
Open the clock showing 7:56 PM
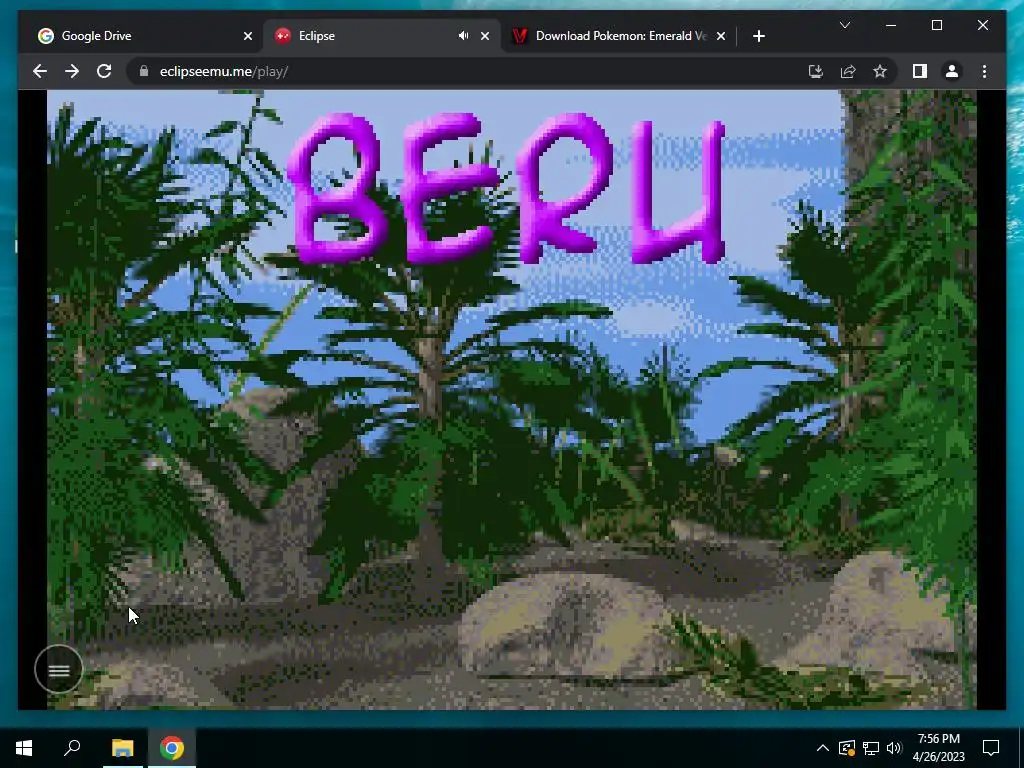(938, 748)
